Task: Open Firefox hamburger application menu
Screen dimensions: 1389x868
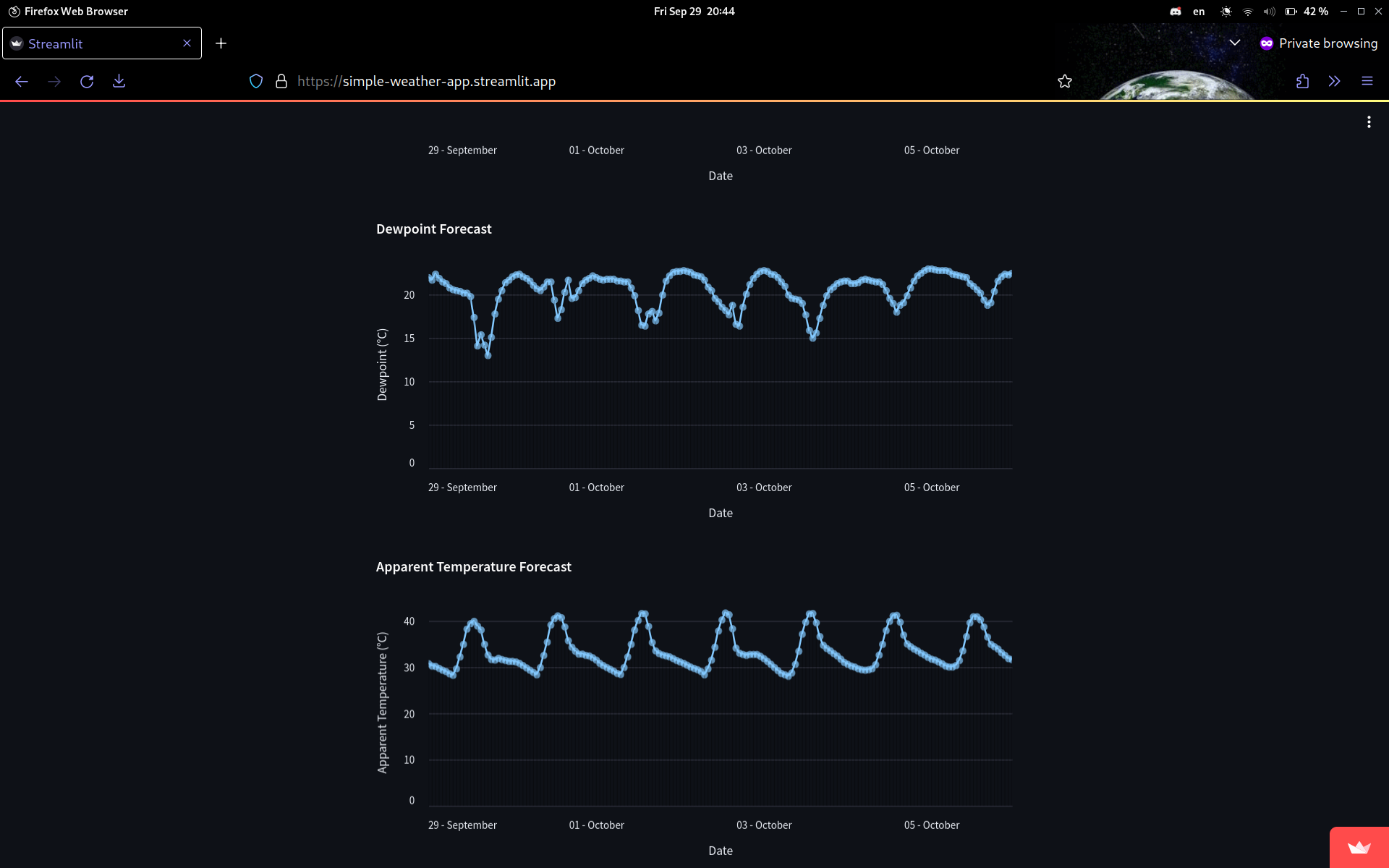Action: pyautogui.click(x=1367, y=81)
